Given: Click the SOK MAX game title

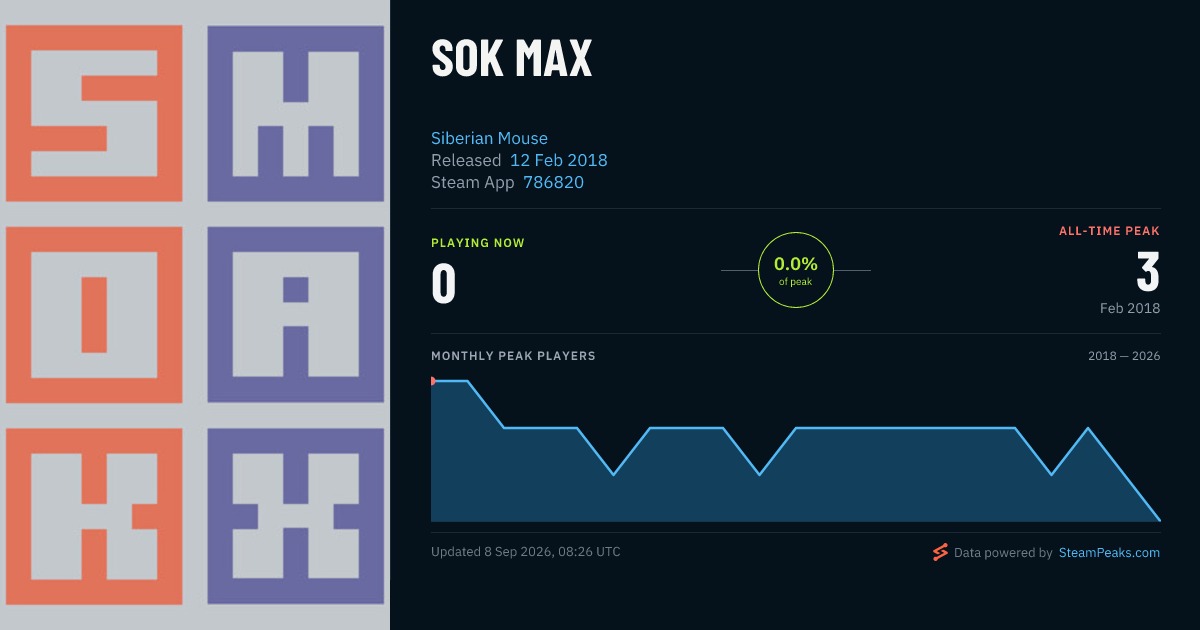Looking at the screenshot, I should [x=512, y=58].
